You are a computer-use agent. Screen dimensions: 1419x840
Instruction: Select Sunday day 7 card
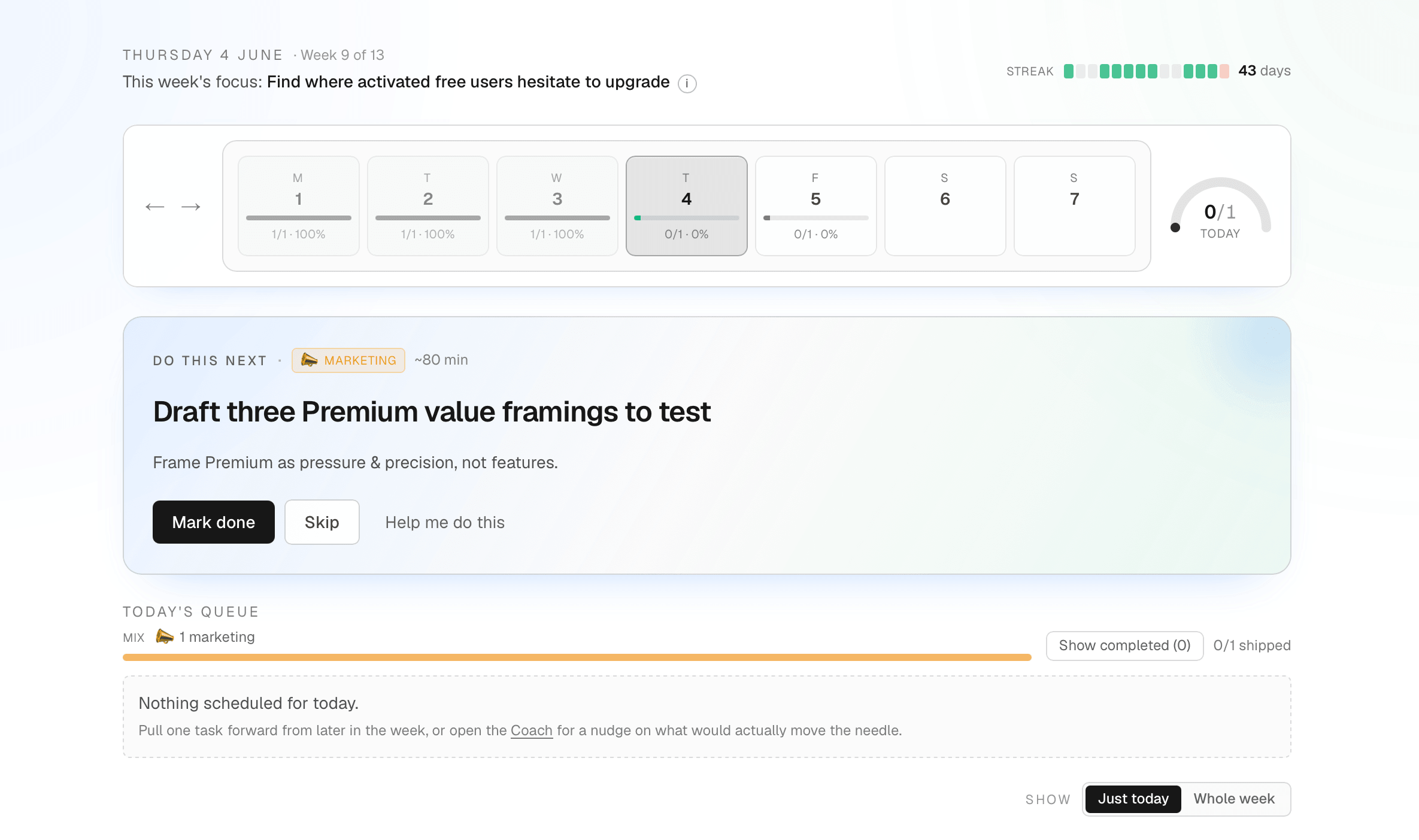point(1075,206)
